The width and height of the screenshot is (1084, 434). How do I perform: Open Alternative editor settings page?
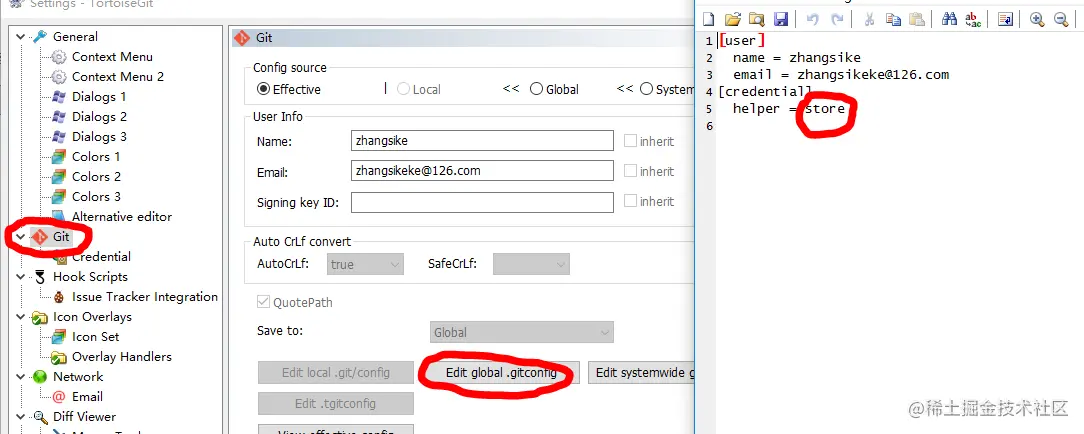122,217
